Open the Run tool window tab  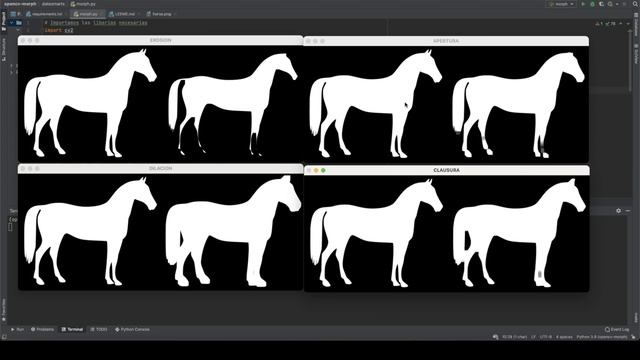[x=18, y=329]
